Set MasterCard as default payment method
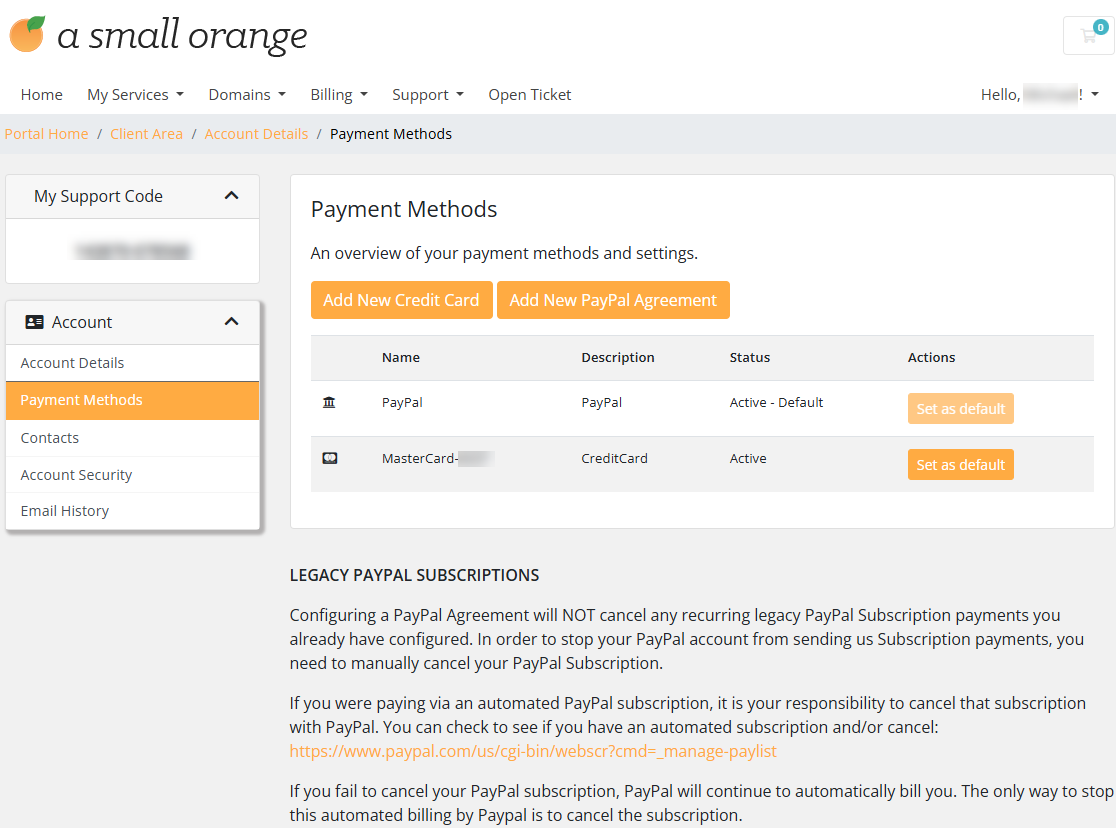This screenshot has height=828, width=1116. click(x=960, y=465)
